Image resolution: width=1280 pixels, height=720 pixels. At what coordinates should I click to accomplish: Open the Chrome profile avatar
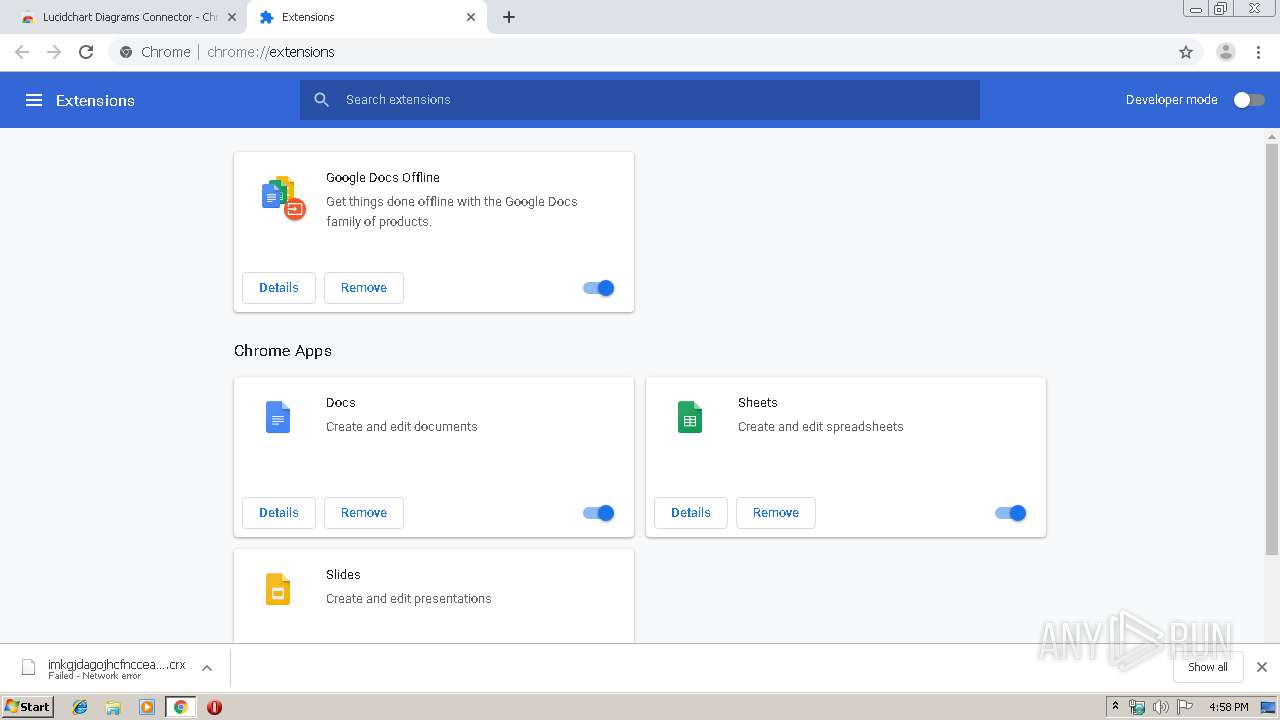coord(1225,52)
